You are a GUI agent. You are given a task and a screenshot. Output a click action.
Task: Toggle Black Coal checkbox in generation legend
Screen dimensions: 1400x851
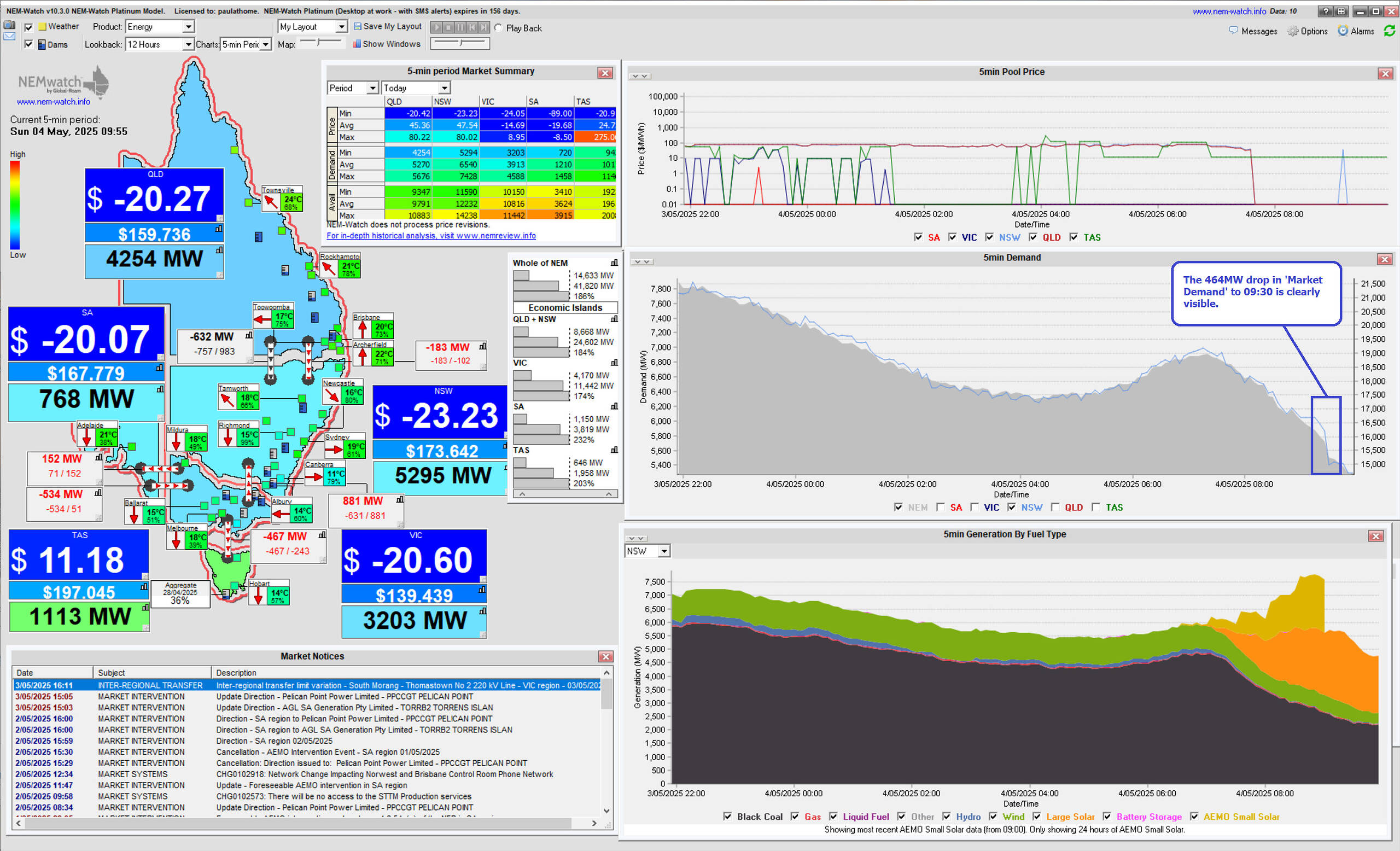[x=727, y=817]
